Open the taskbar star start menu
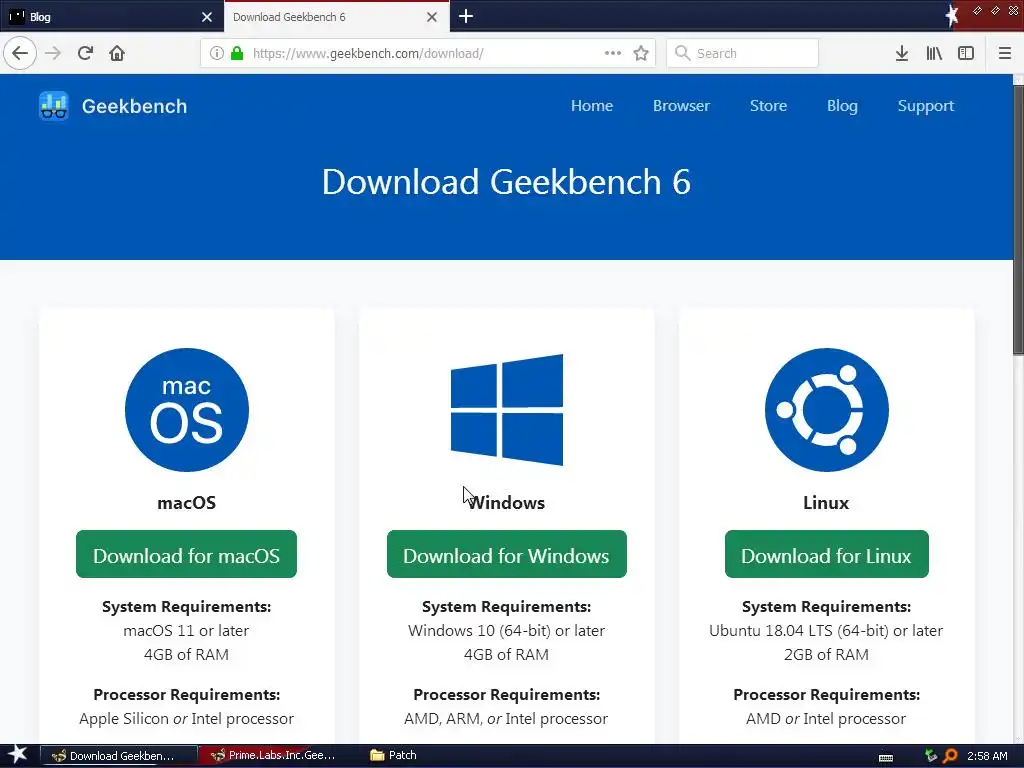This screenshot has height=768, width=1024. click(18, 755)
